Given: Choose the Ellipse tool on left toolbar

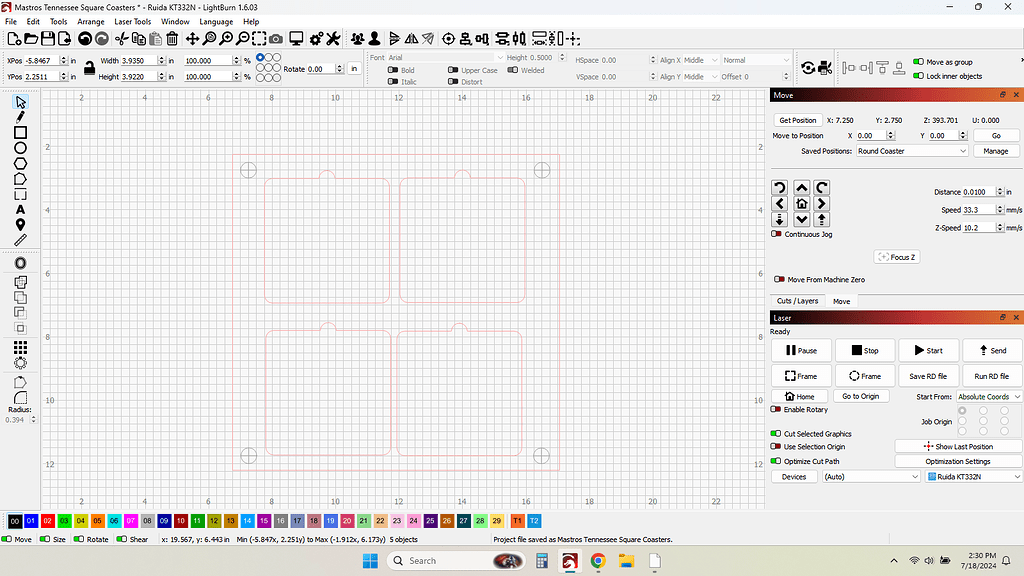Looking at the screenshot, I should point(19,148).
